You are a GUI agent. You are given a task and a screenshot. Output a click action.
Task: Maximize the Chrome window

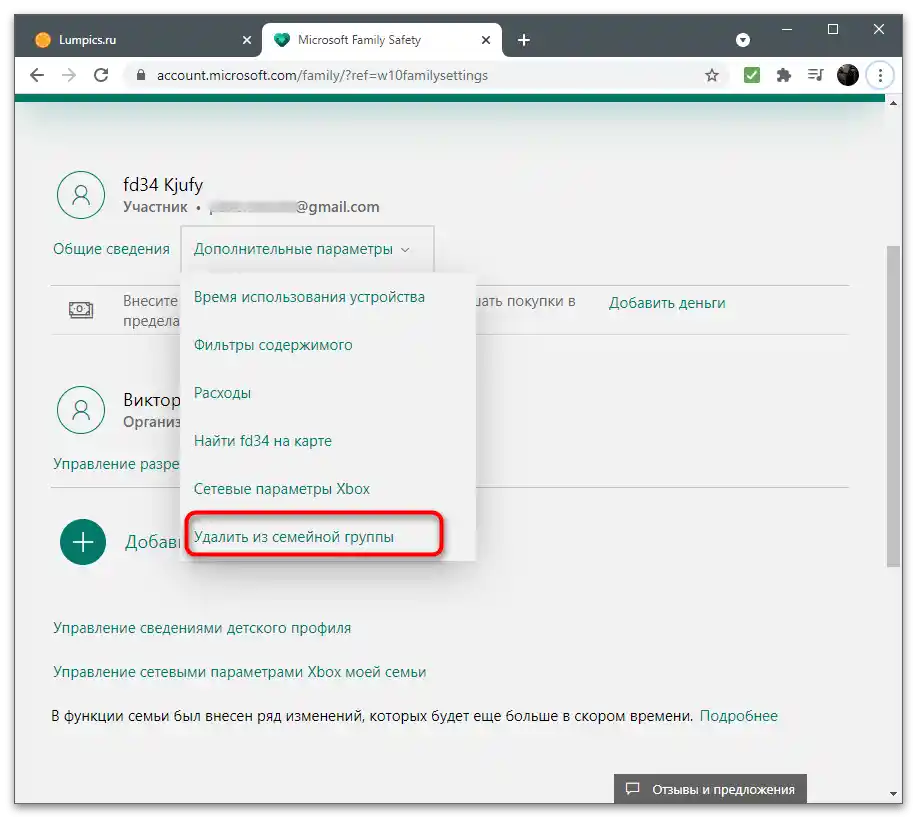click(x=833, y=29)
